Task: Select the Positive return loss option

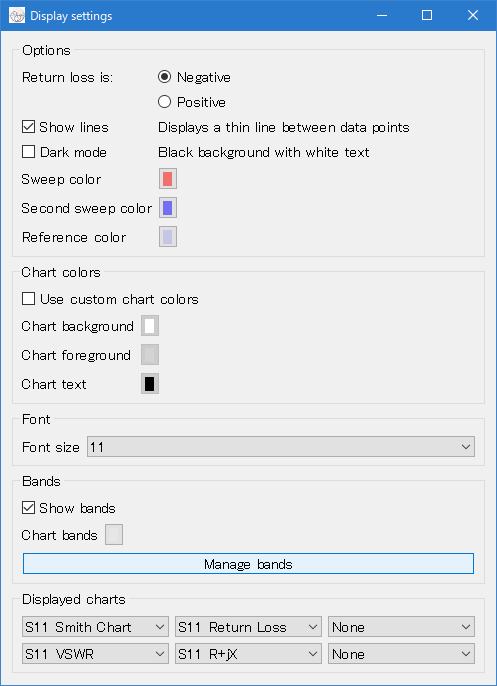Action: pos(164,102)
